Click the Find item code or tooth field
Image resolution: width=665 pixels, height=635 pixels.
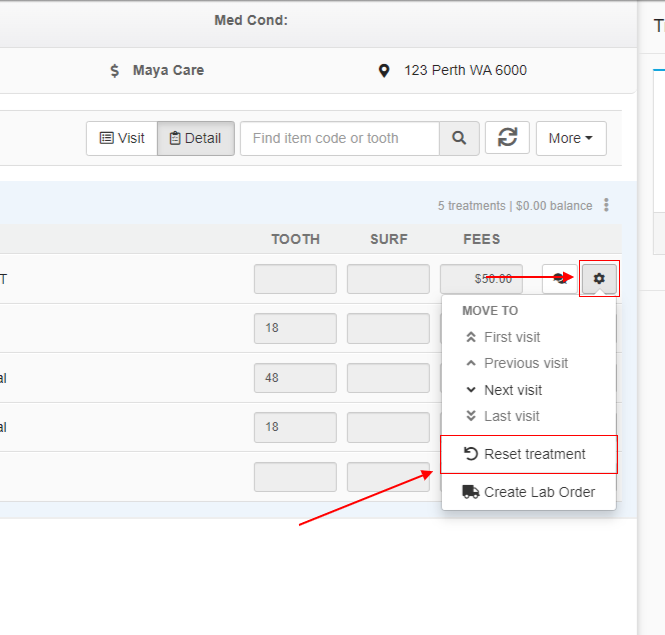tap(340, 138)
